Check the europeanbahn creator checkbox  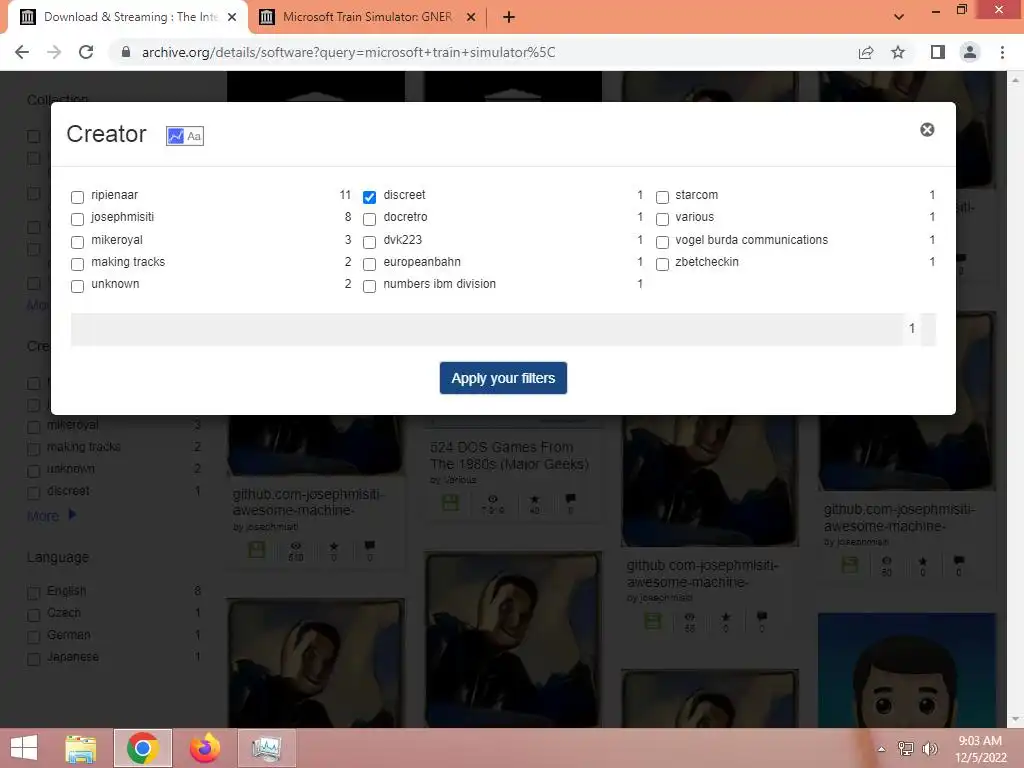click(370, 264)
